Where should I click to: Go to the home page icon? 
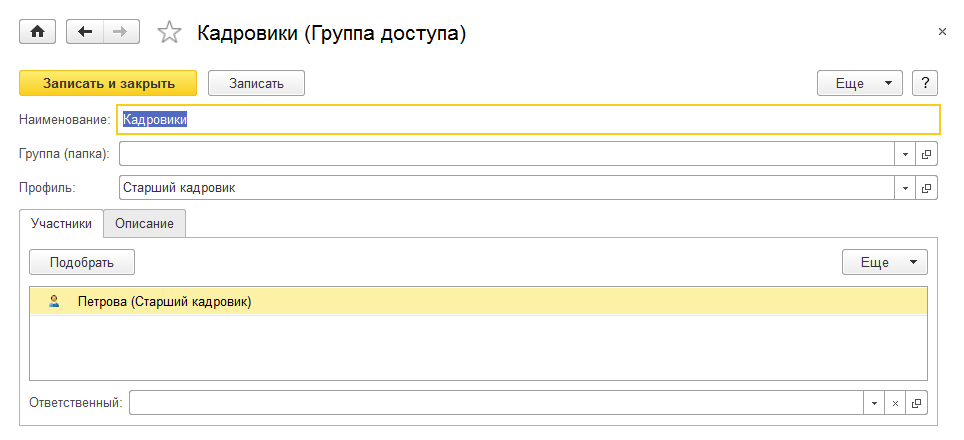[38, 32]
